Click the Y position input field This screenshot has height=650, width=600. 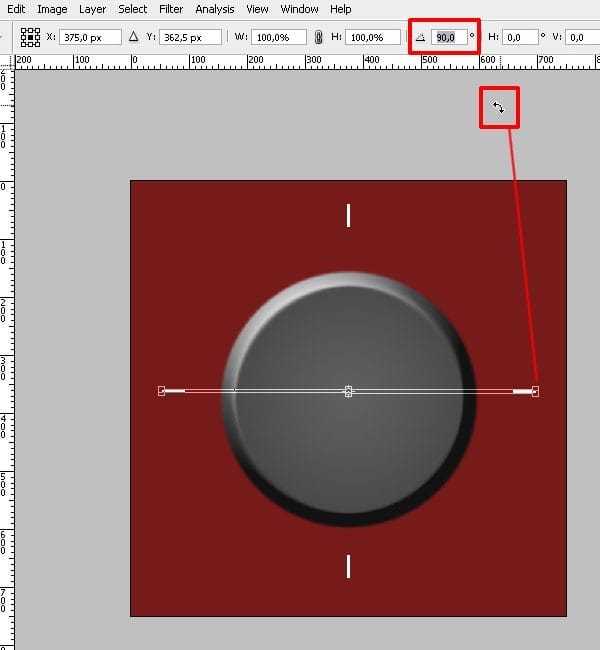tap(190, 37)
